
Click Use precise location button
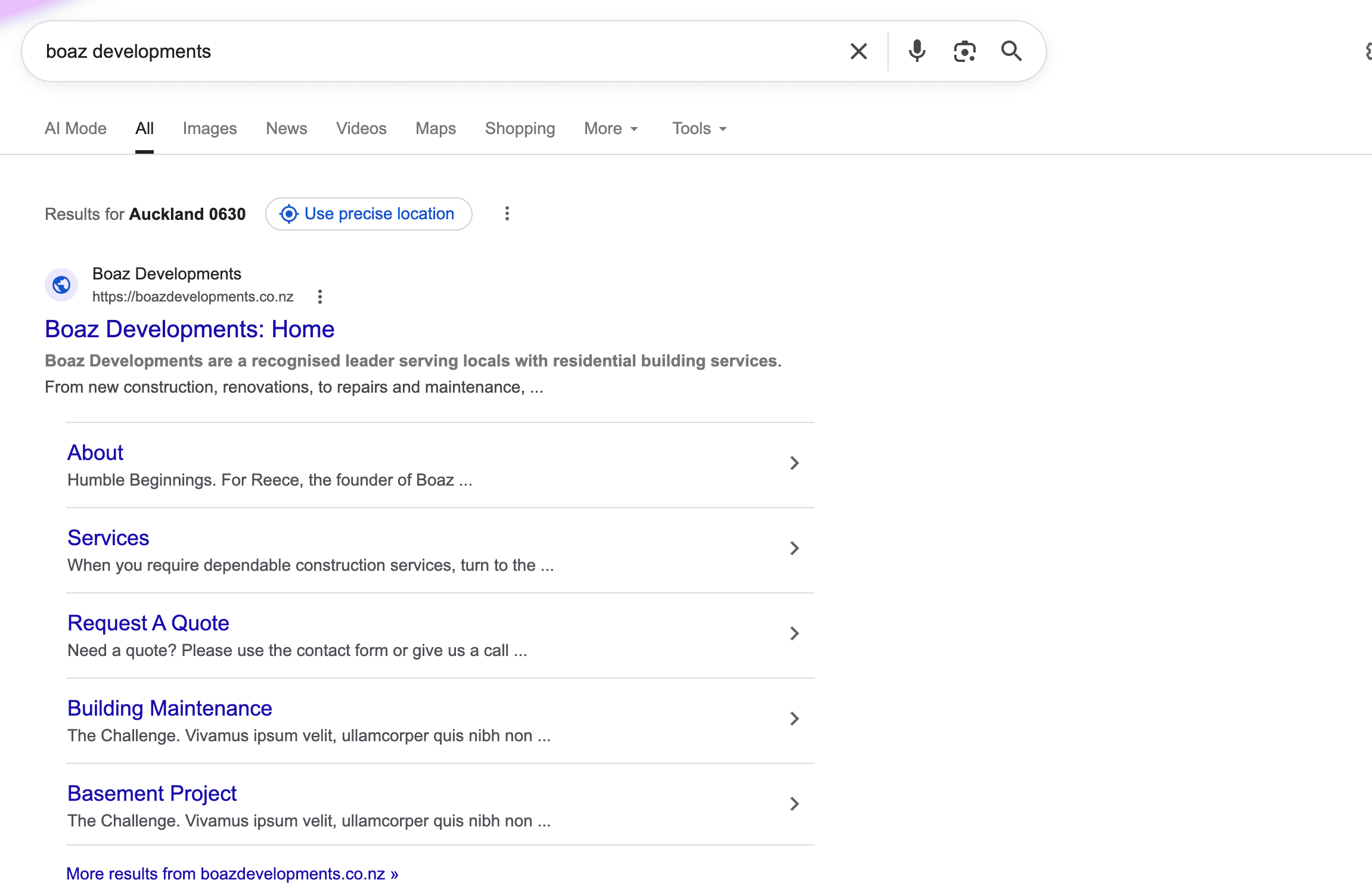(x=369, y=214)
